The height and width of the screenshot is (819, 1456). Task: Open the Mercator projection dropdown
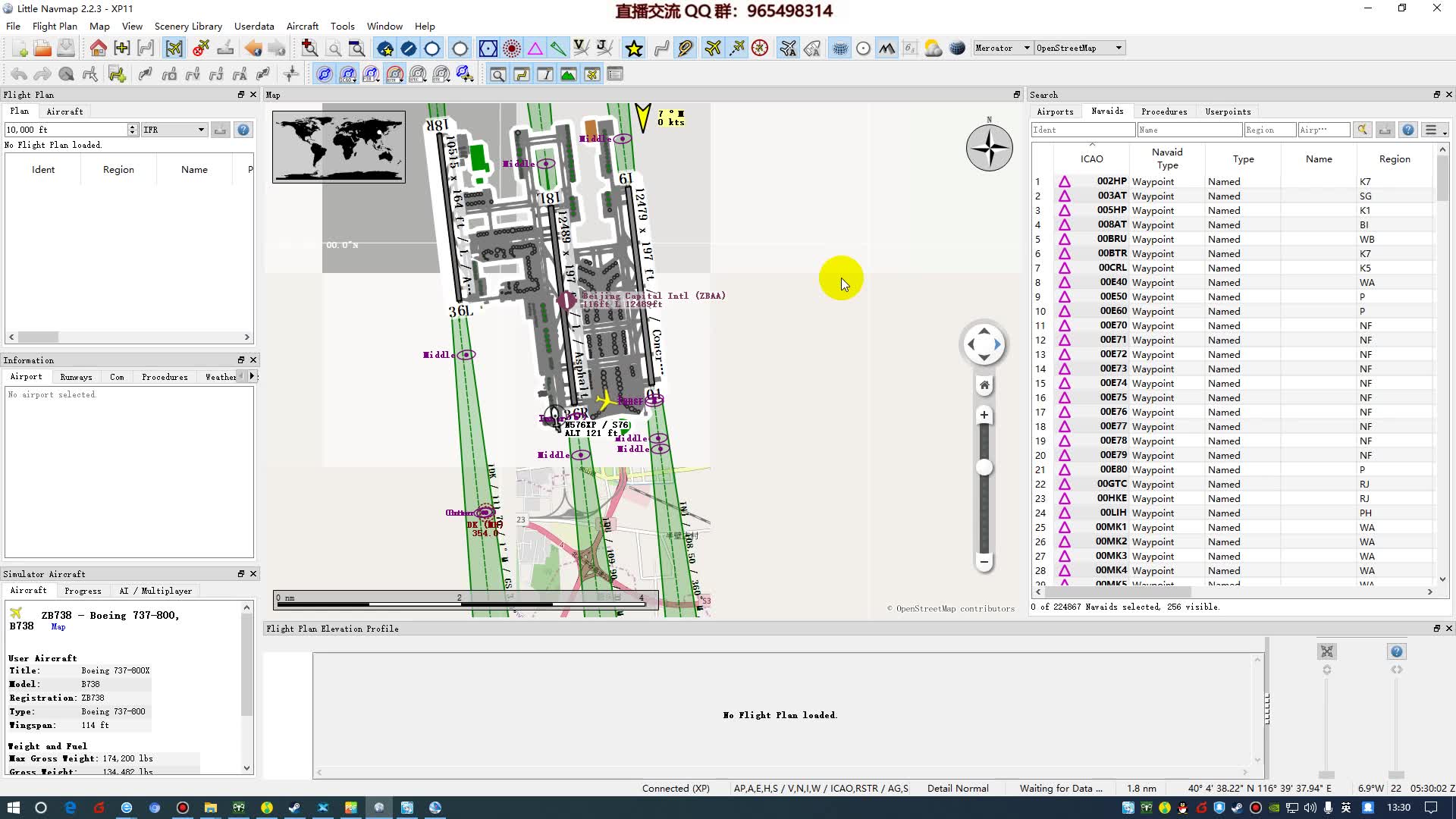coord(1003,48)
